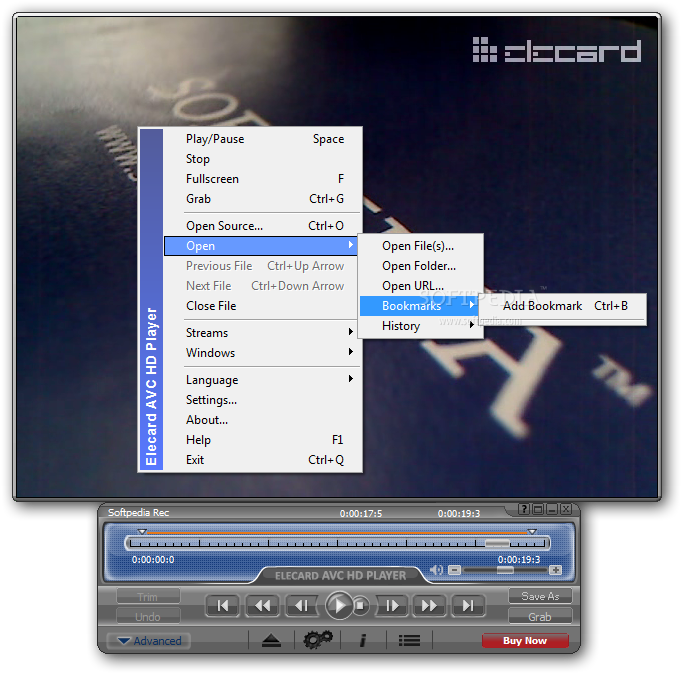The height and width of the screenshot is (674, 682).
Task: Click the round Play button
Action: [x=339, y=605]
